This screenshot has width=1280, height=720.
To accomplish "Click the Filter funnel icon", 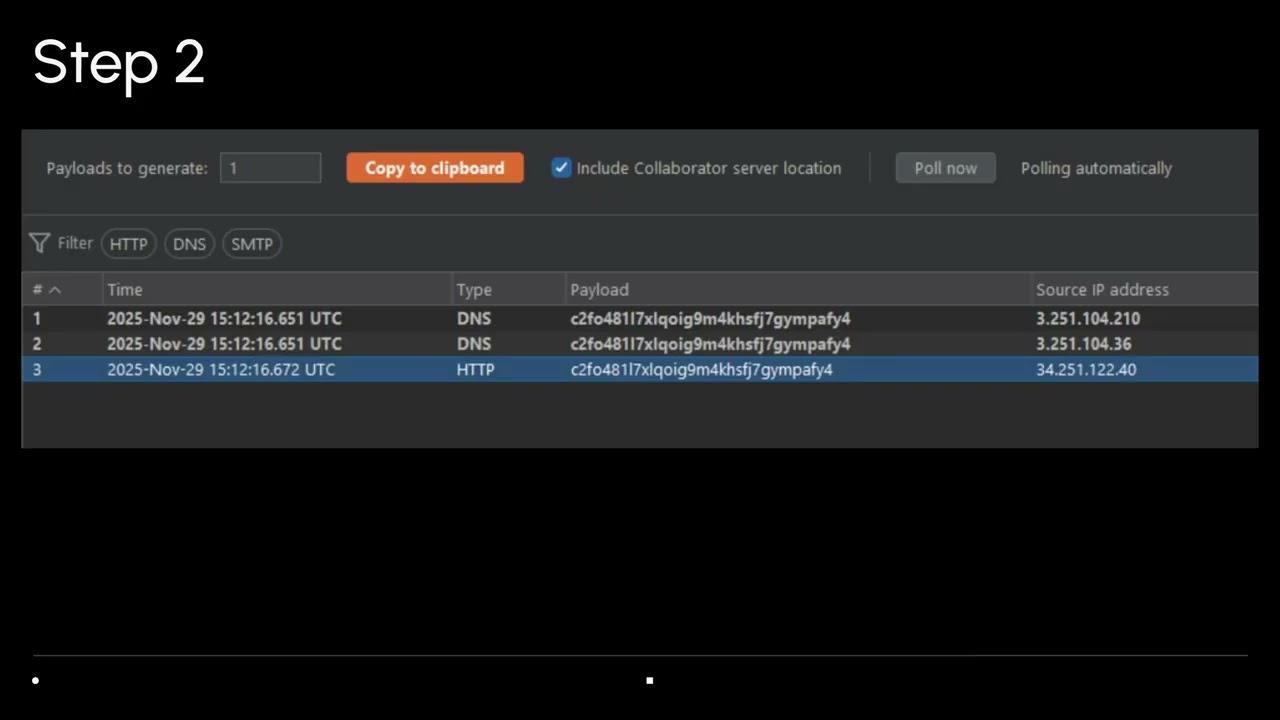I will [x=39, y=243].
